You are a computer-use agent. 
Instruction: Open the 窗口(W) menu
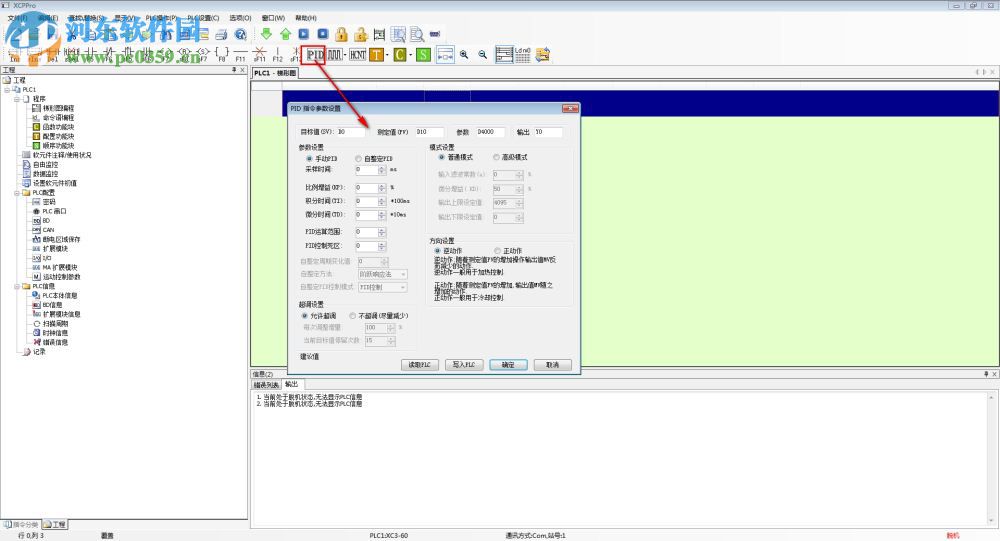point(274,18)
